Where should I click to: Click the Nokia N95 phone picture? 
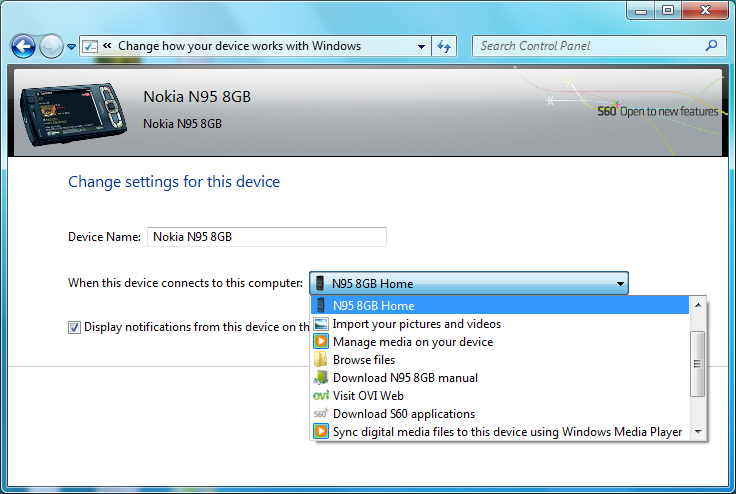[x=73, y=114]
